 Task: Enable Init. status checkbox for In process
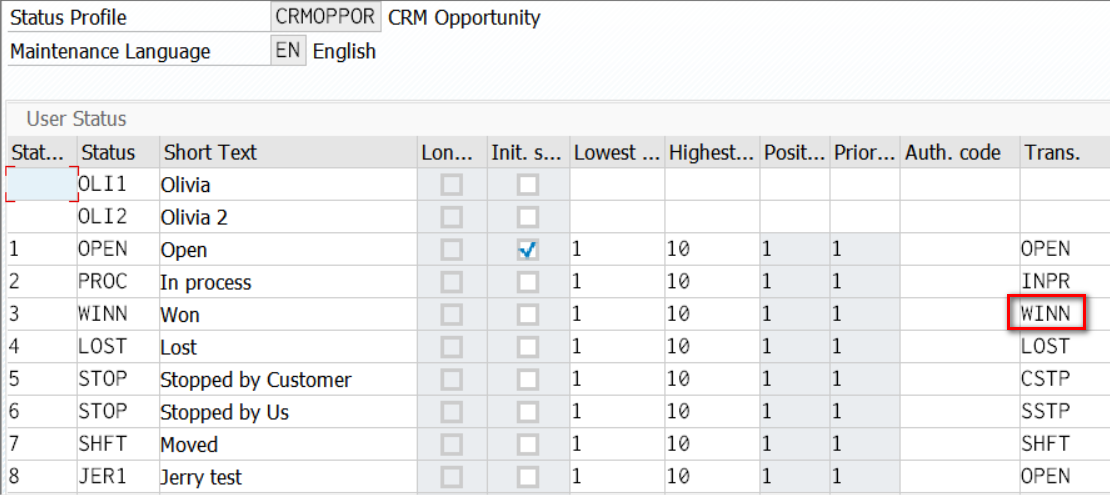(x=527, y=282)
